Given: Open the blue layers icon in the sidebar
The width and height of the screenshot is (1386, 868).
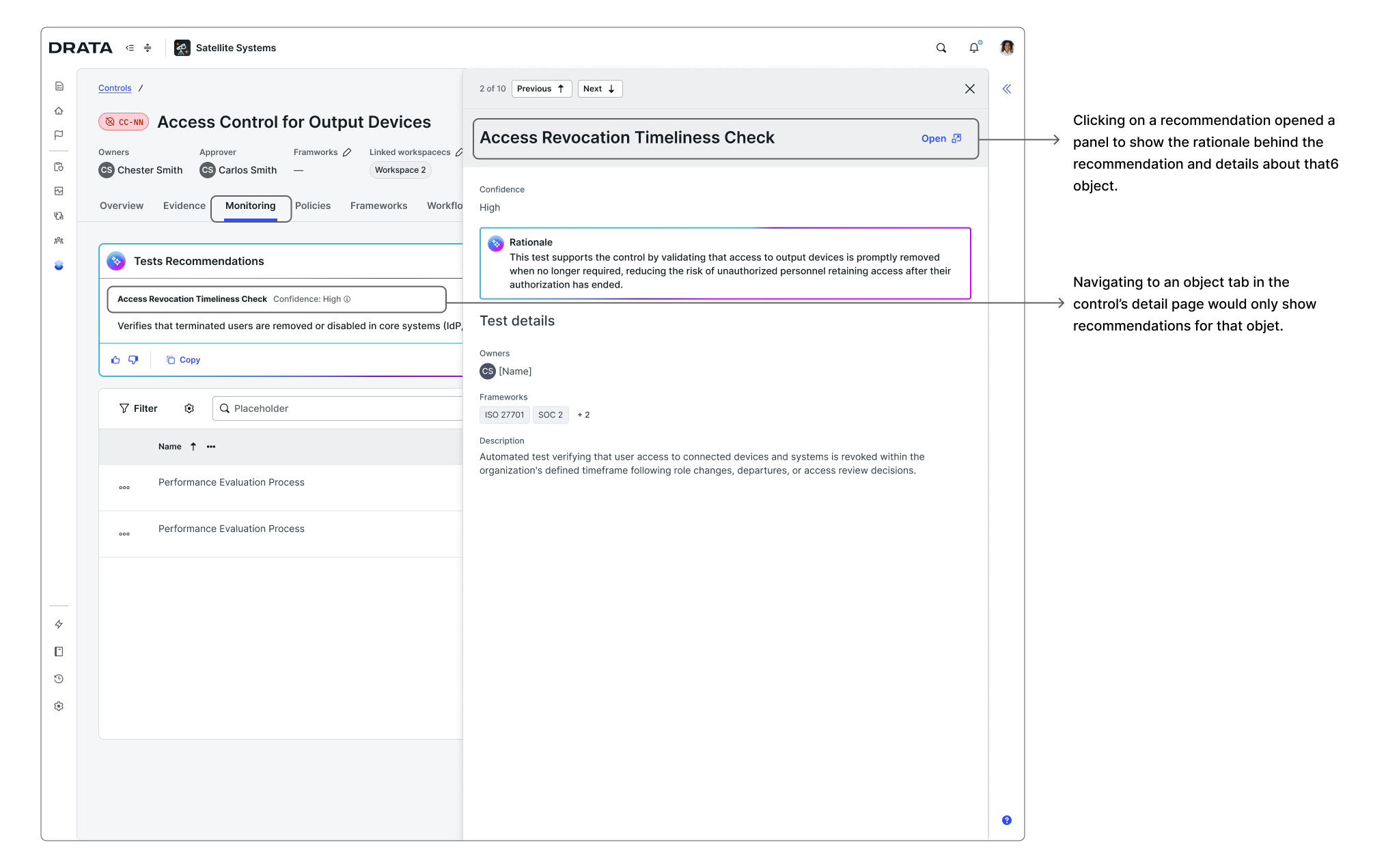Looking at the screenshot, I should pos(59,265).
